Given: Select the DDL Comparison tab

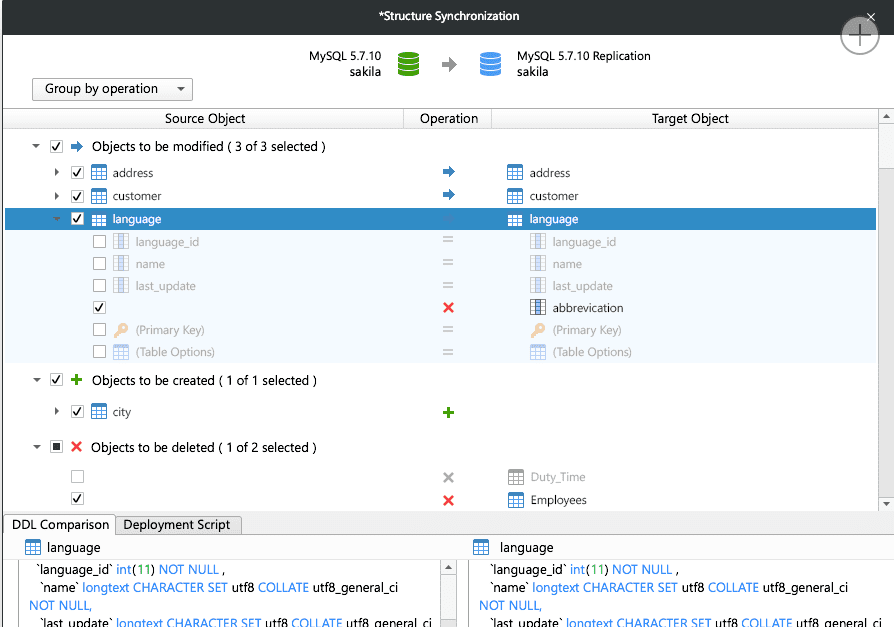Looking at the screenshot, I should coord(60,525).
